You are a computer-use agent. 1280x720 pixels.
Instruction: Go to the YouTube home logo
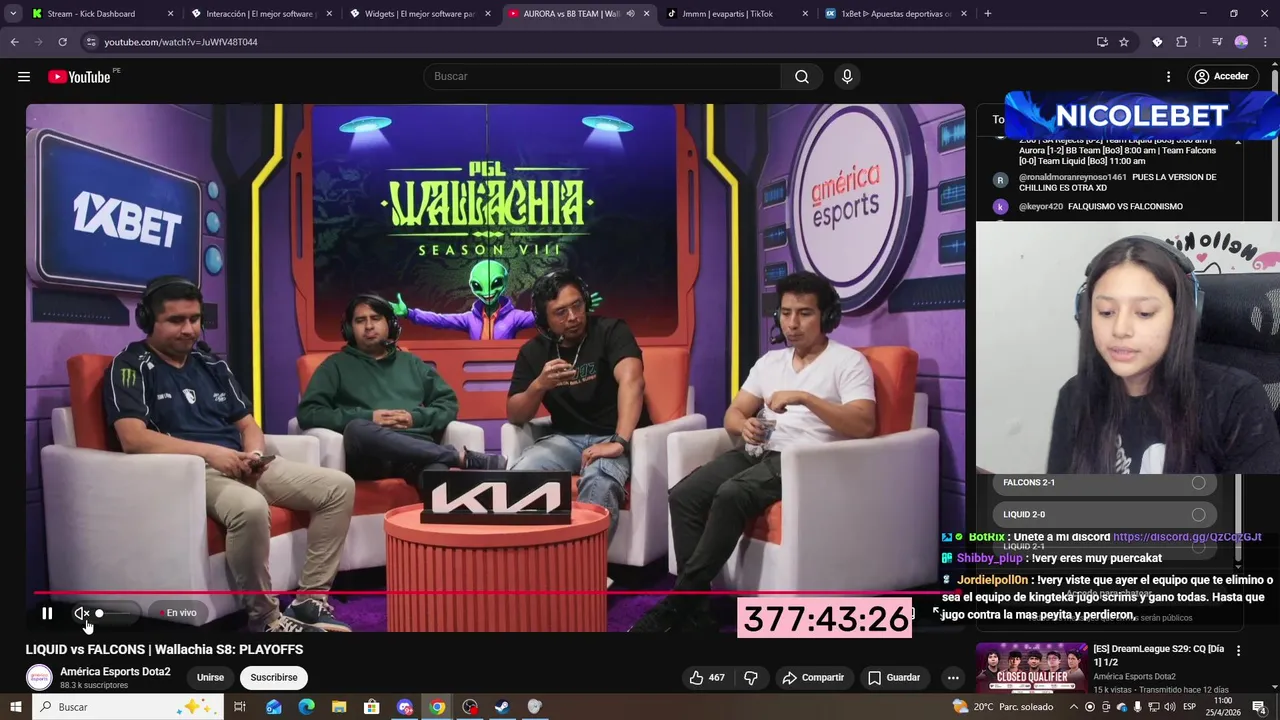79,77
